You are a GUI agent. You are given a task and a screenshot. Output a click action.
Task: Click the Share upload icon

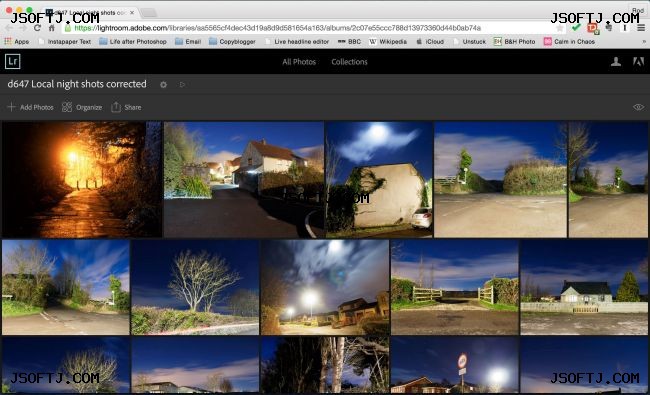point(116,107)
